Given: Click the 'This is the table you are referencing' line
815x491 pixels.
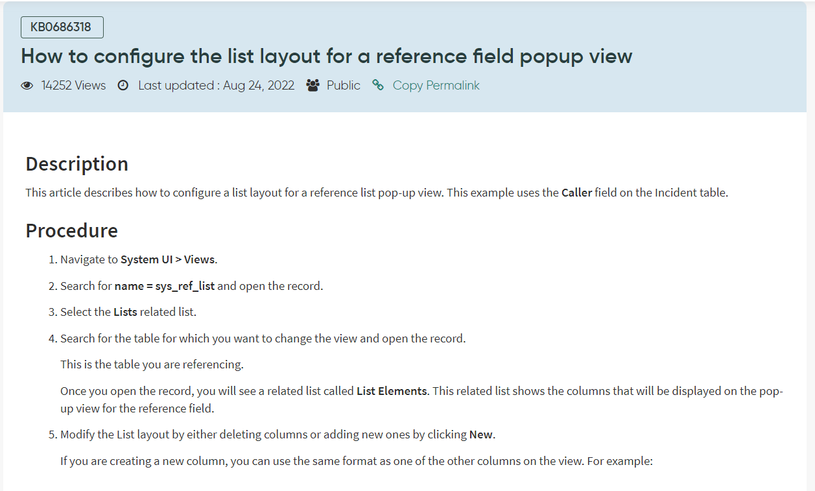Looking at the screenshot, I should point(152,365).
